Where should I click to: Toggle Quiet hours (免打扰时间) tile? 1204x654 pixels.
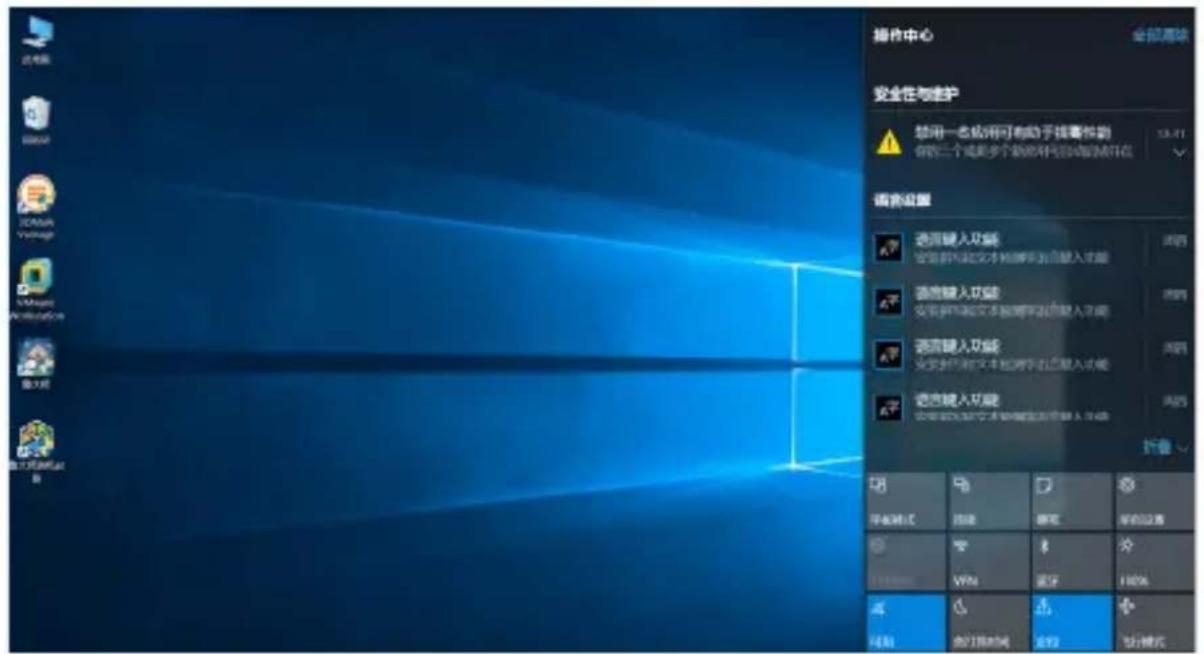[988, 622]
